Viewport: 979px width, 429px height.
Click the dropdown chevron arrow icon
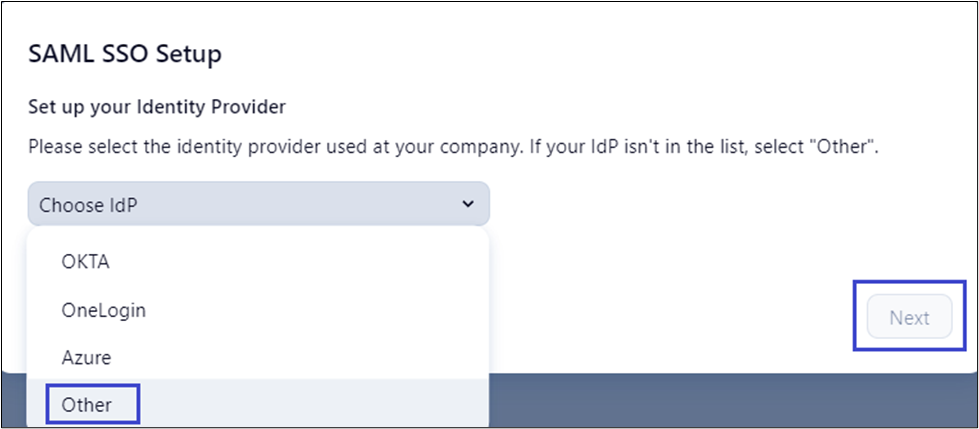point(467,204)
